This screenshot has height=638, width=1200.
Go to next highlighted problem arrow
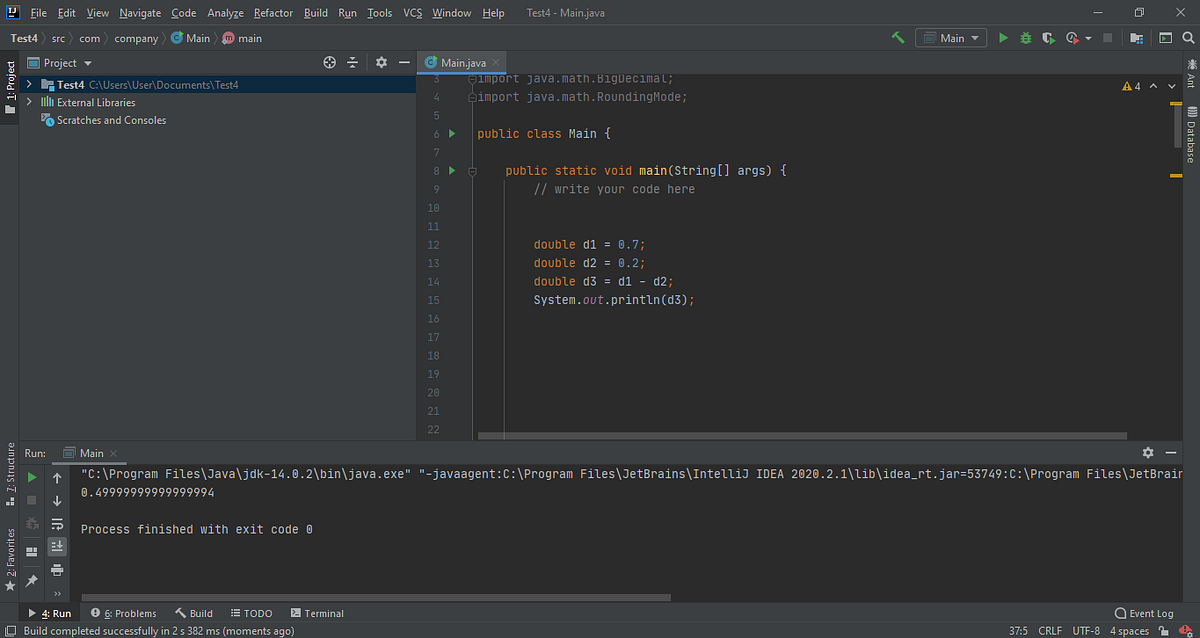coord(1172,86)
